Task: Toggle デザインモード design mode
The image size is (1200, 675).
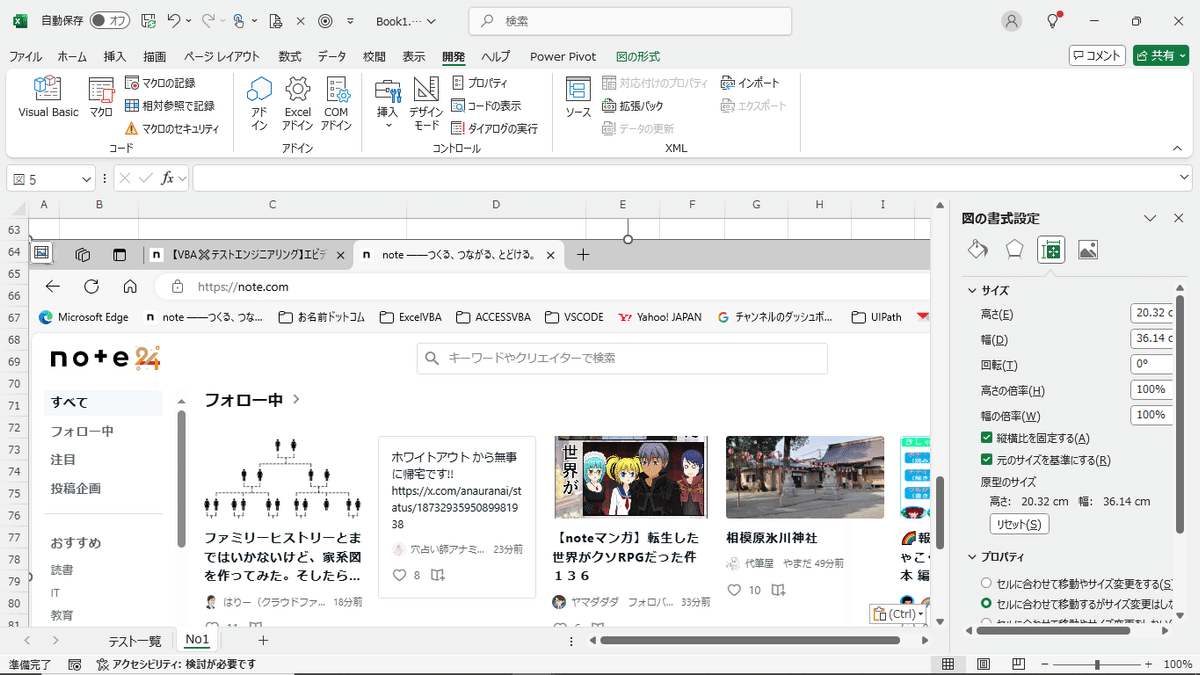Action: [426, 103]
